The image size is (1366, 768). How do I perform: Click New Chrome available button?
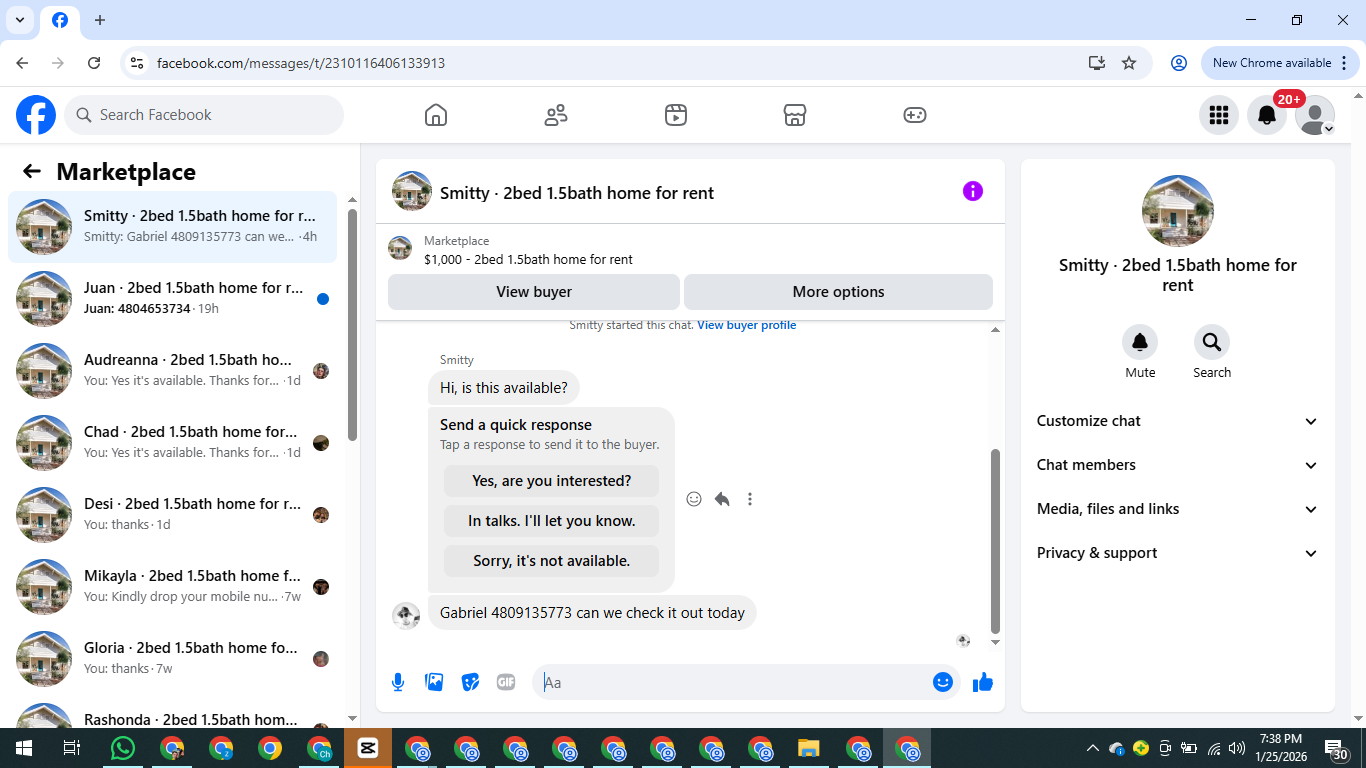1281,63
